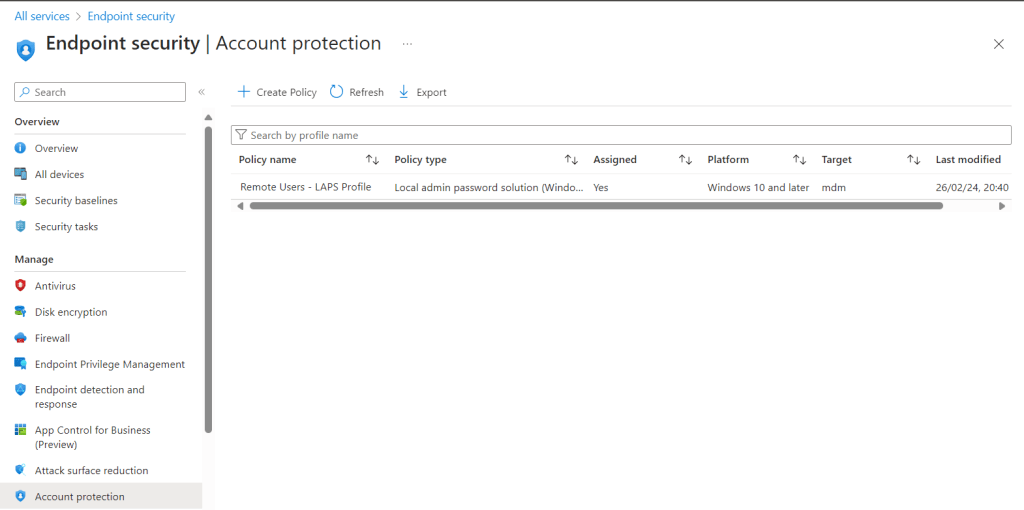Screen dimensions: 1024x510
Task: Open Security tasks in the sidebar
Action: click(x=66, y=226)
